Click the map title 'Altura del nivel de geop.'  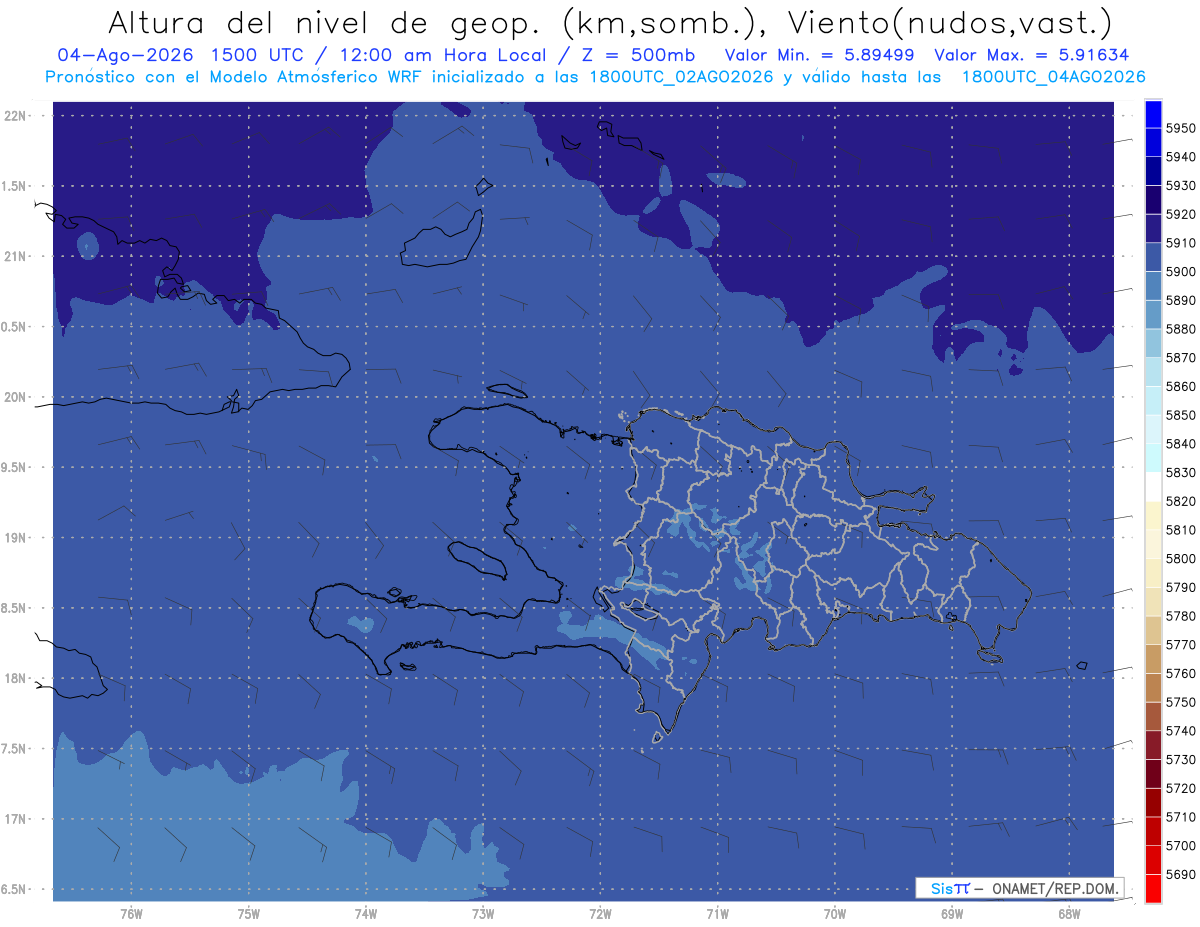[325, 23]
